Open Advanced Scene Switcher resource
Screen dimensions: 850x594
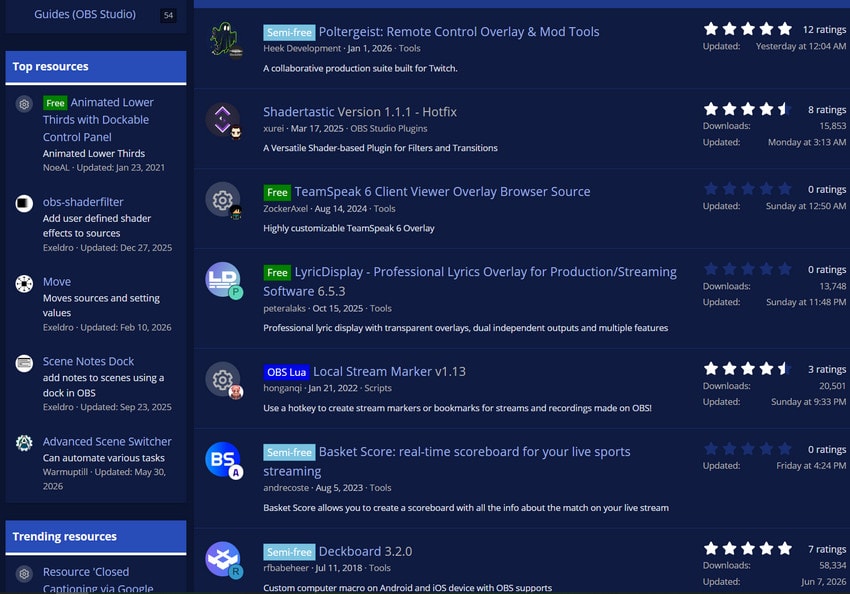click(107, 442)
